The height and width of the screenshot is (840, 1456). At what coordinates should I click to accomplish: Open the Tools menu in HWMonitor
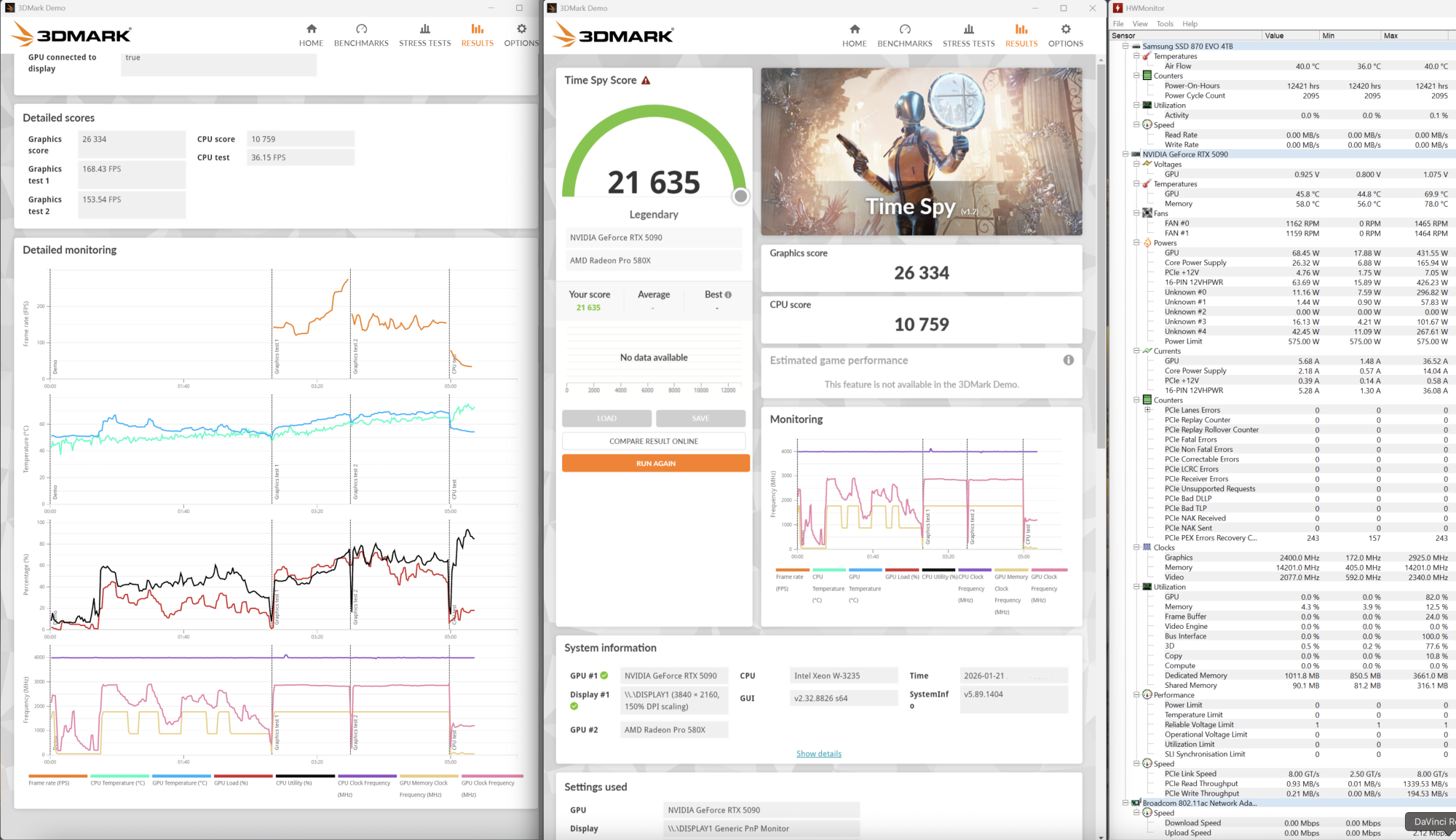[x=1165, y=24]
